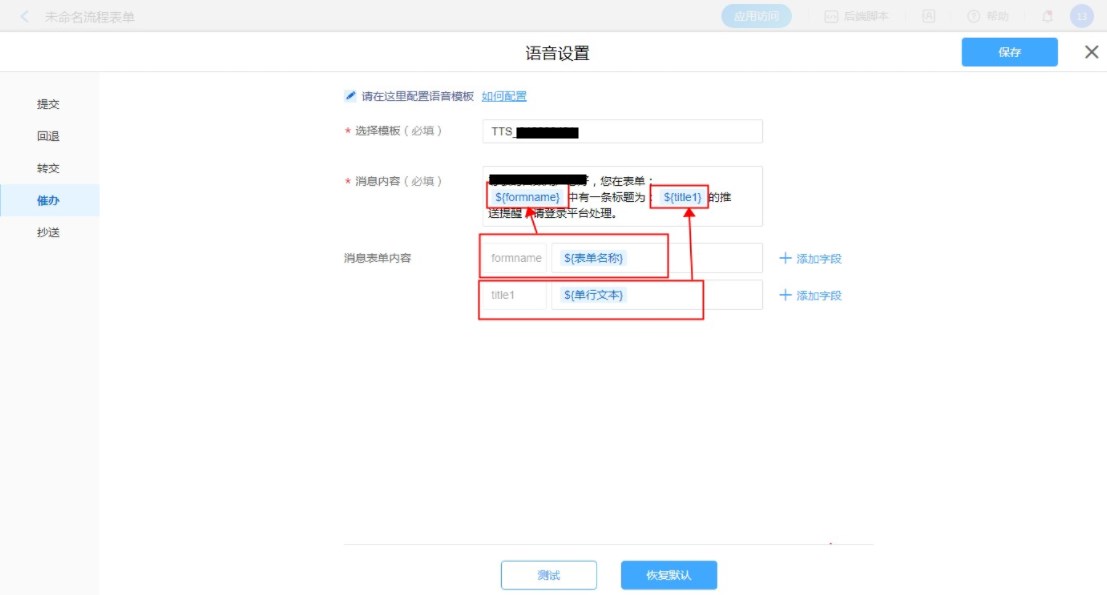Switch to the 回退 tab

[x=48, y=136]
